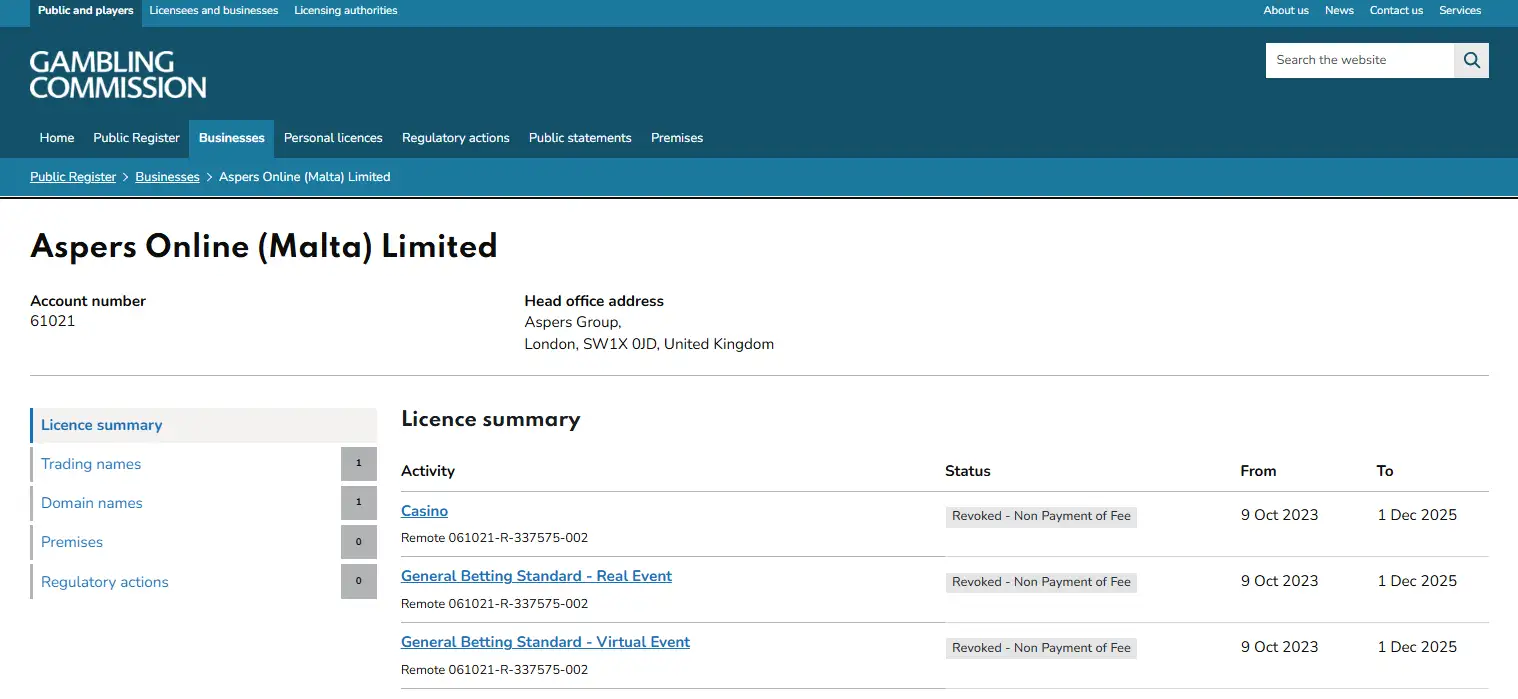The image size is (1518, 699).
Task: Click Virtual Event row To date
Action: click(1417, 647)
